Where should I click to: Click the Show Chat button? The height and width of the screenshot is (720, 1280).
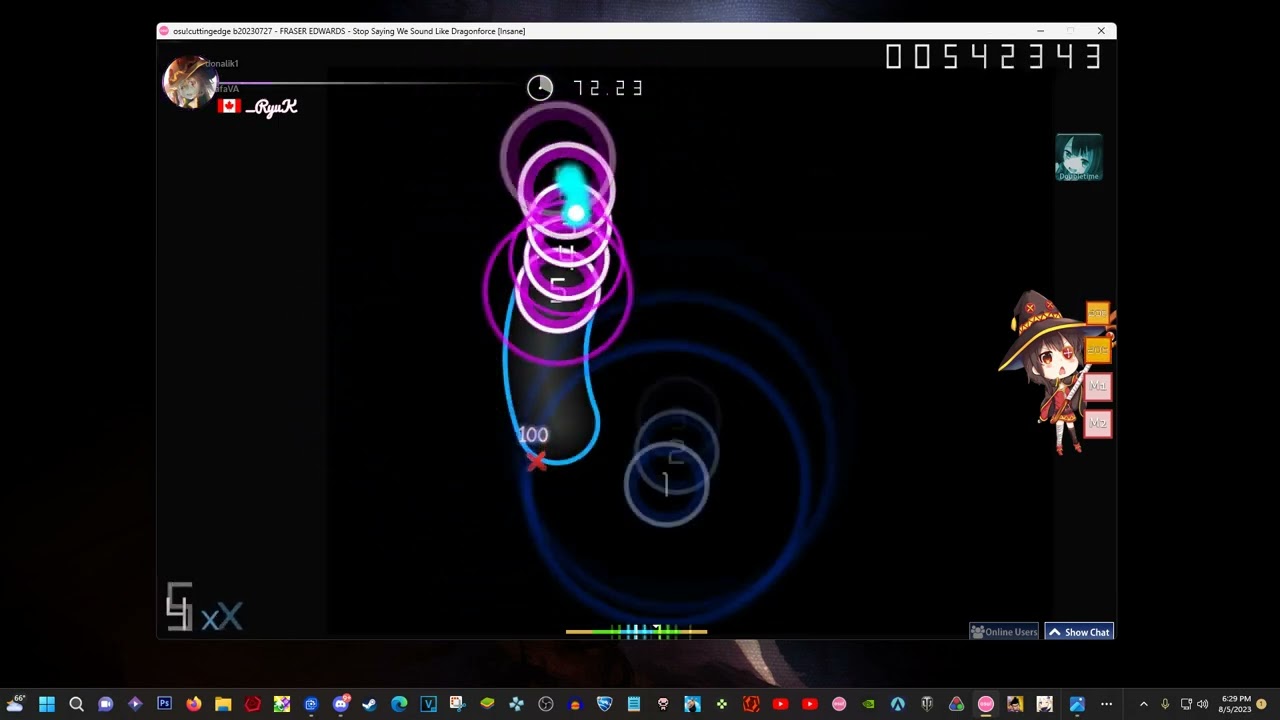(1079, 632)
